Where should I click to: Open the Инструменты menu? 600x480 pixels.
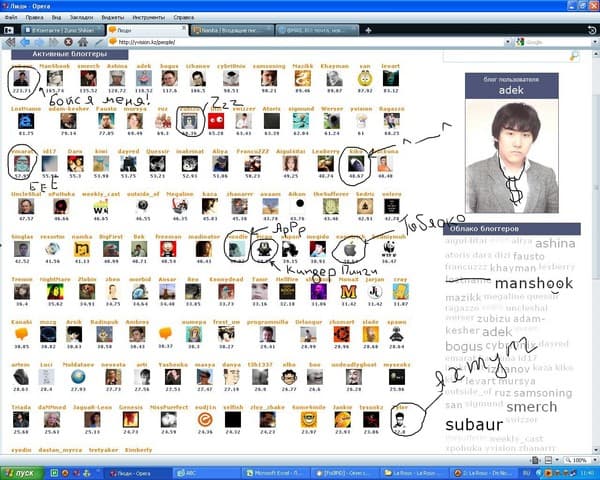coord(148,17)
